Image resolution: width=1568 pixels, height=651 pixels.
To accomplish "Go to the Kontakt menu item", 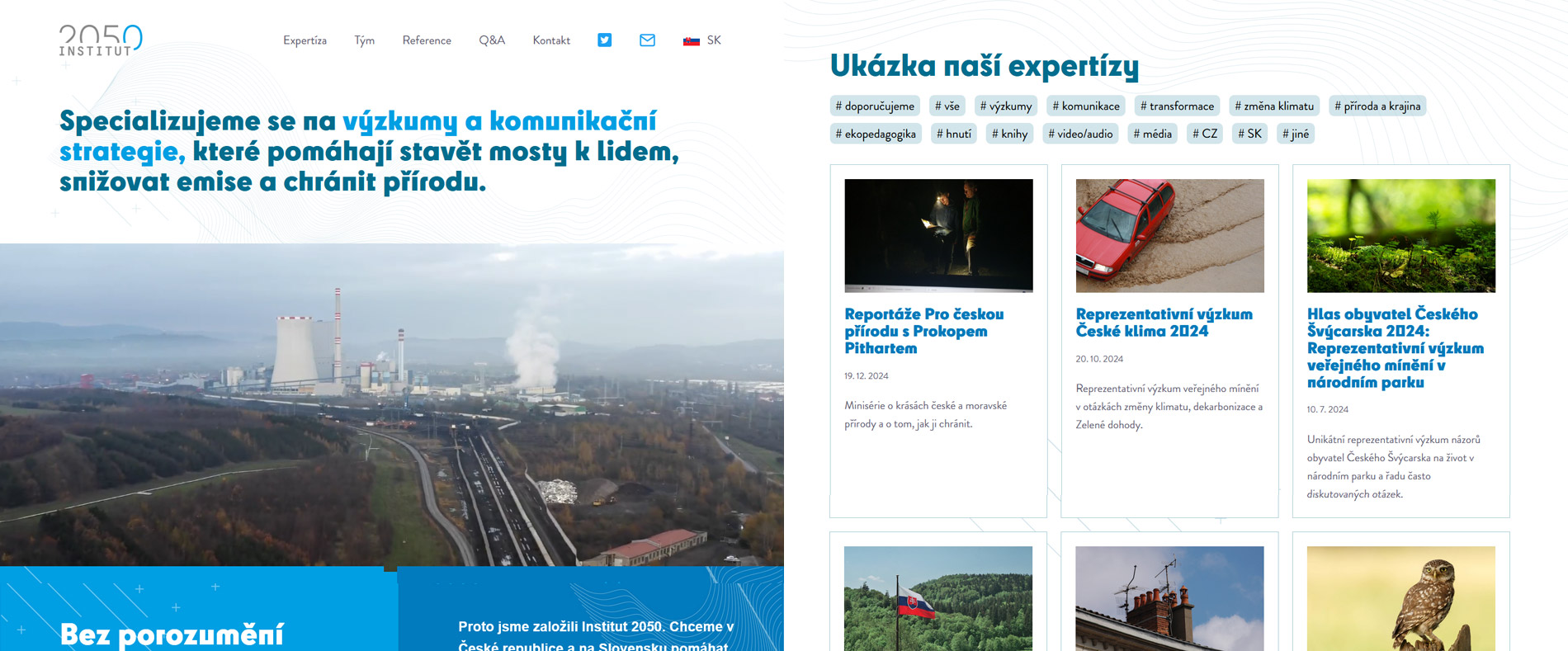I will click(551, 40).
